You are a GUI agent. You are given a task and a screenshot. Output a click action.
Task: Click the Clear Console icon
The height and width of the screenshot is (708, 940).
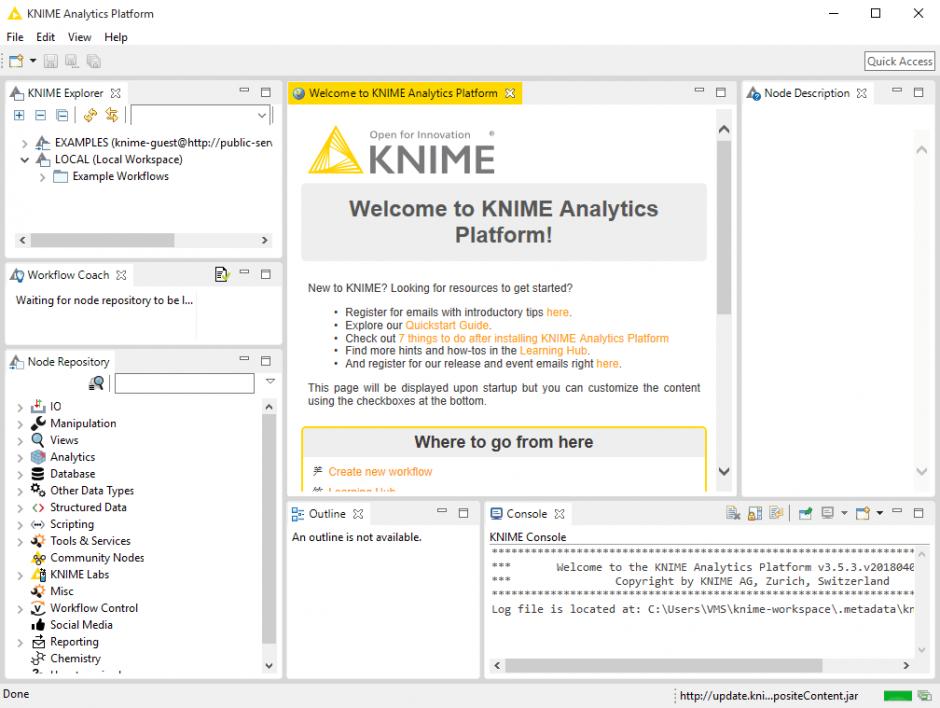(x=733, y=513)
